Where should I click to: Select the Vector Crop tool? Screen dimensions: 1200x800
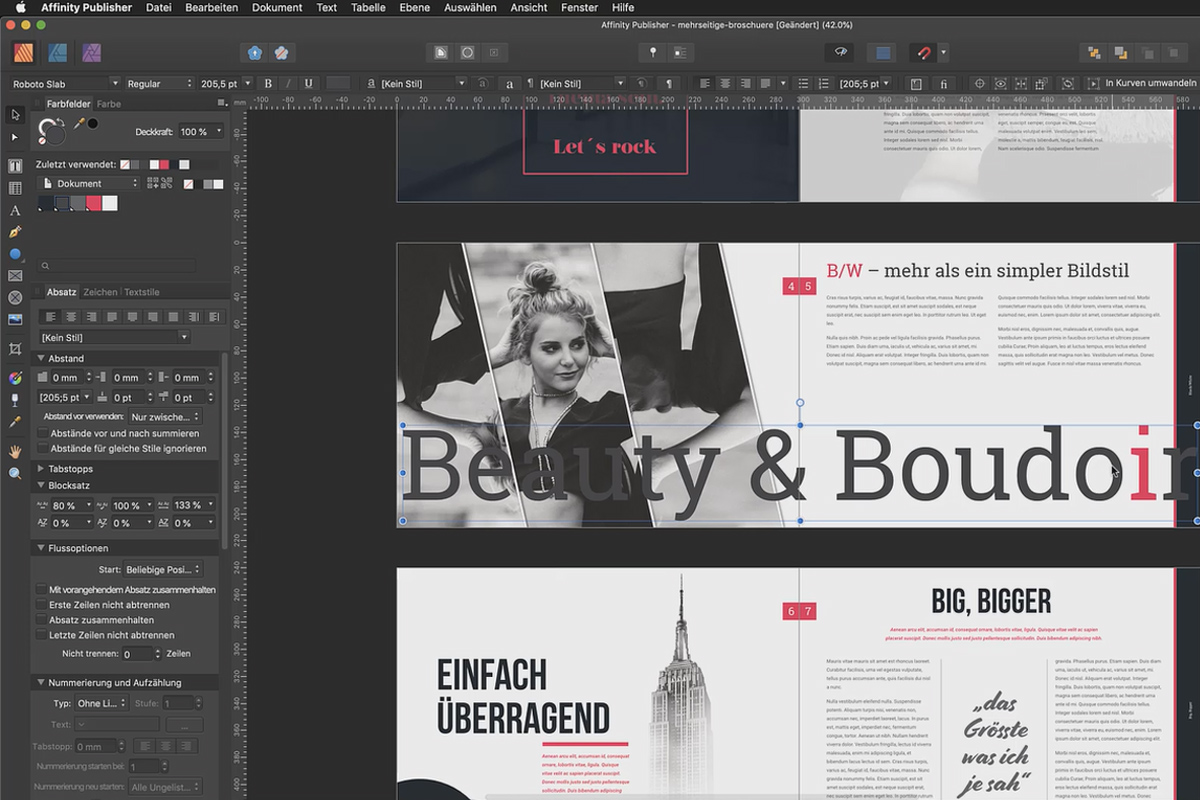(14, 348)
